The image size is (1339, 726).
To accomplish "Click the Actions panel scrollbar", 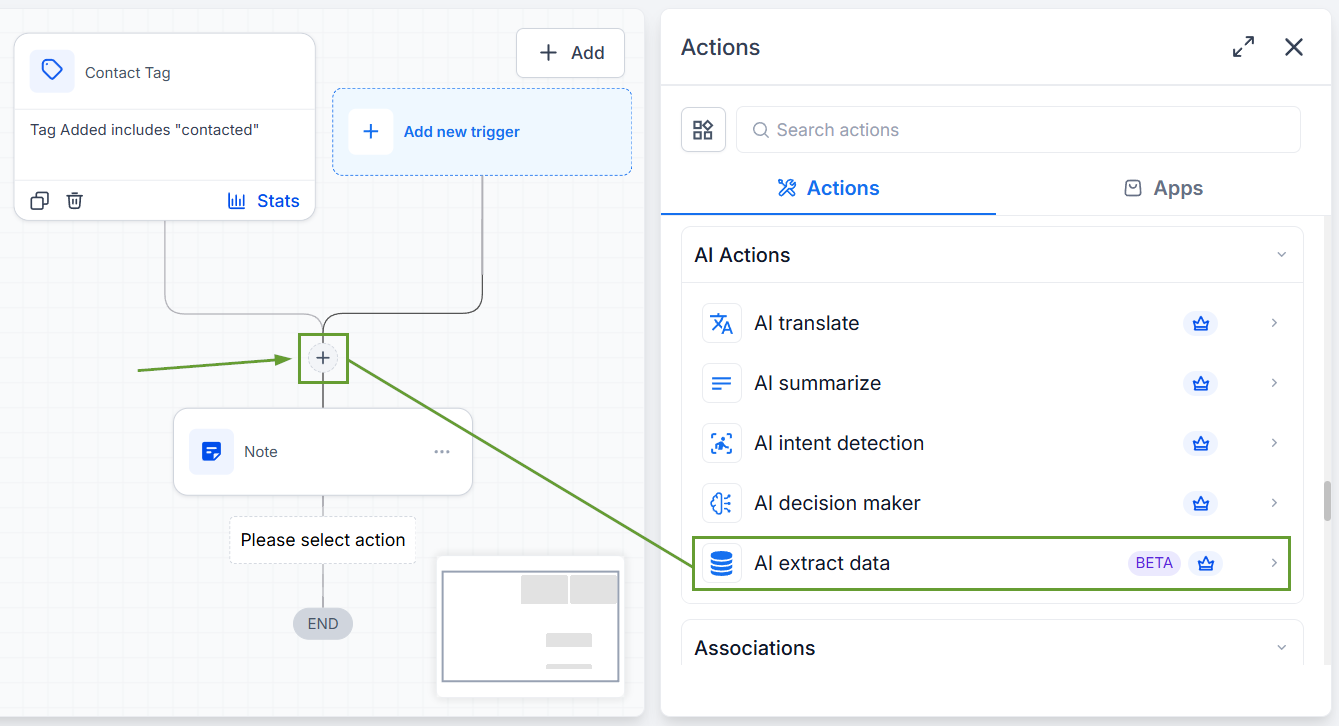I will 1327,500.
